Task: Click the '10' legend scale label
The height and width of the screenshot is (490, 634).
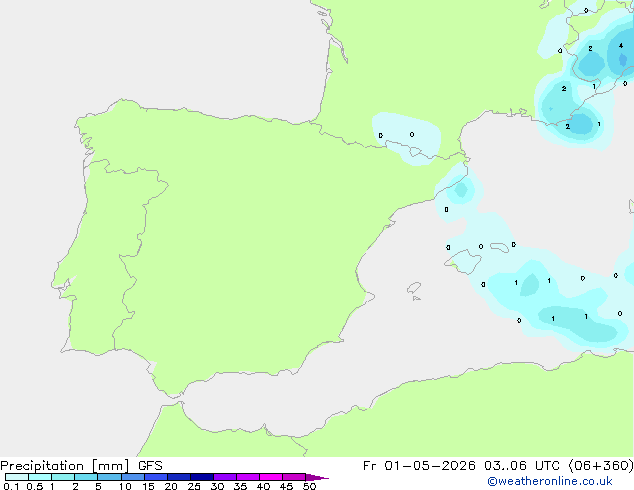Action: pos(125,486)
